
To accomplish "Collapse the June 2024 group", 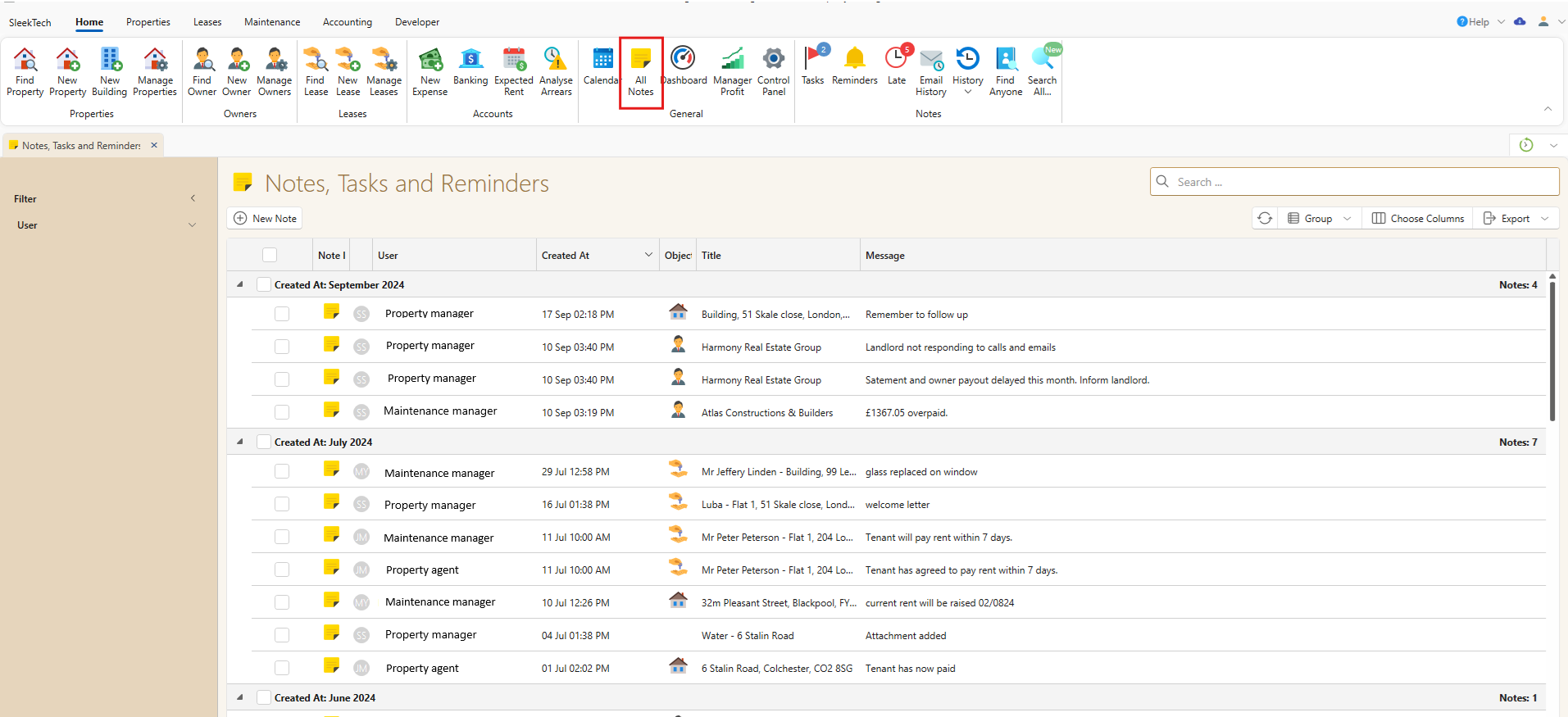I will tap(240, 697).
